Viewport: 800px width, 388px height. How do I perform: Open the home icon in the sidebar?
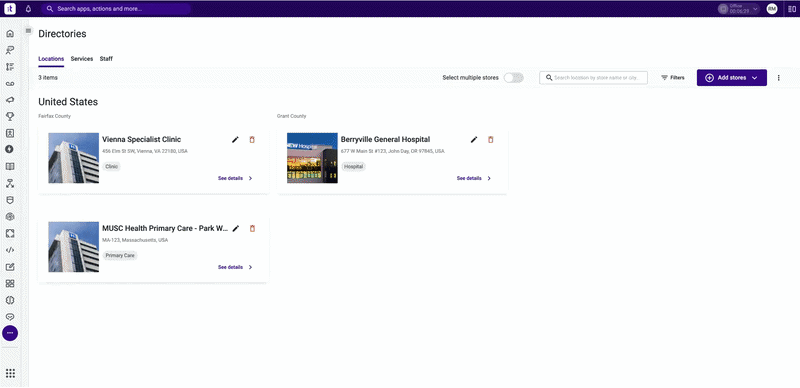click(x=10, y=34)
